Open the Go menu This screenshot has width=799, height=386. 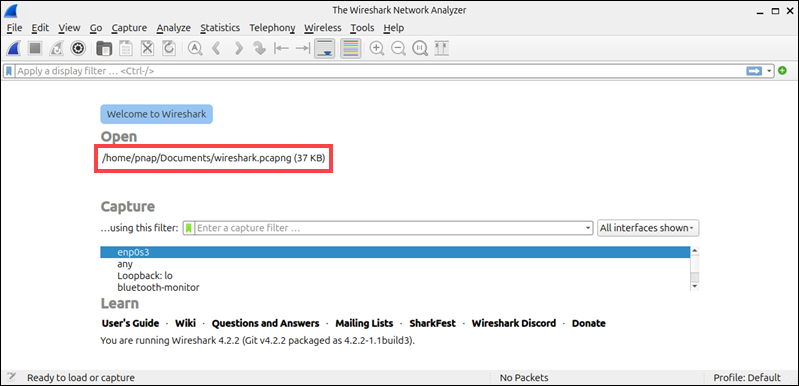pos(96,27)
